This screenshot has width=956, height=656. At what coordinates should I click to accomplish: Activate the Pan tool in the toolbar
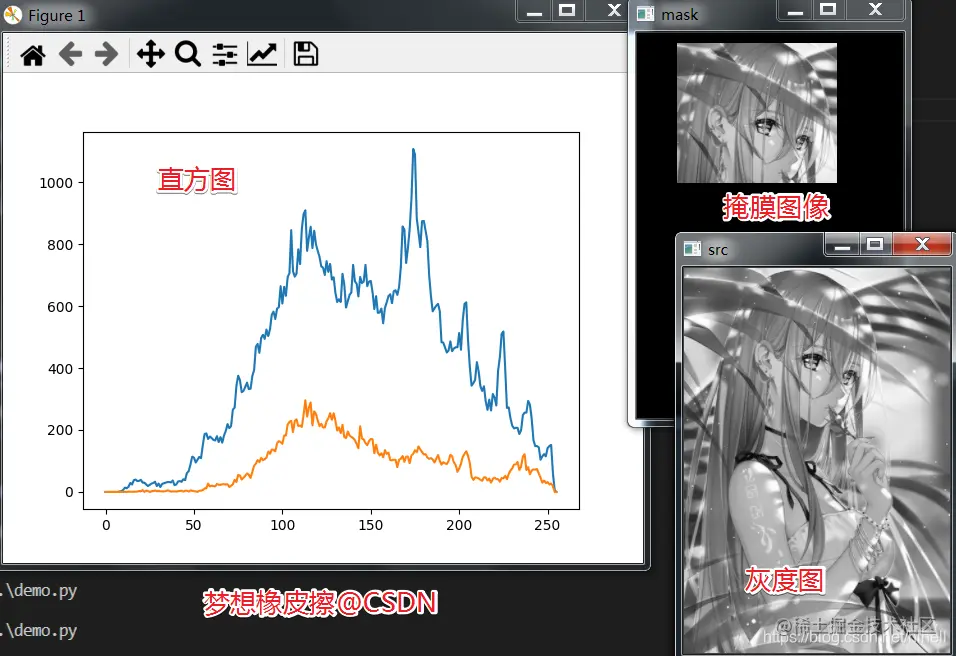pos(150,53)
